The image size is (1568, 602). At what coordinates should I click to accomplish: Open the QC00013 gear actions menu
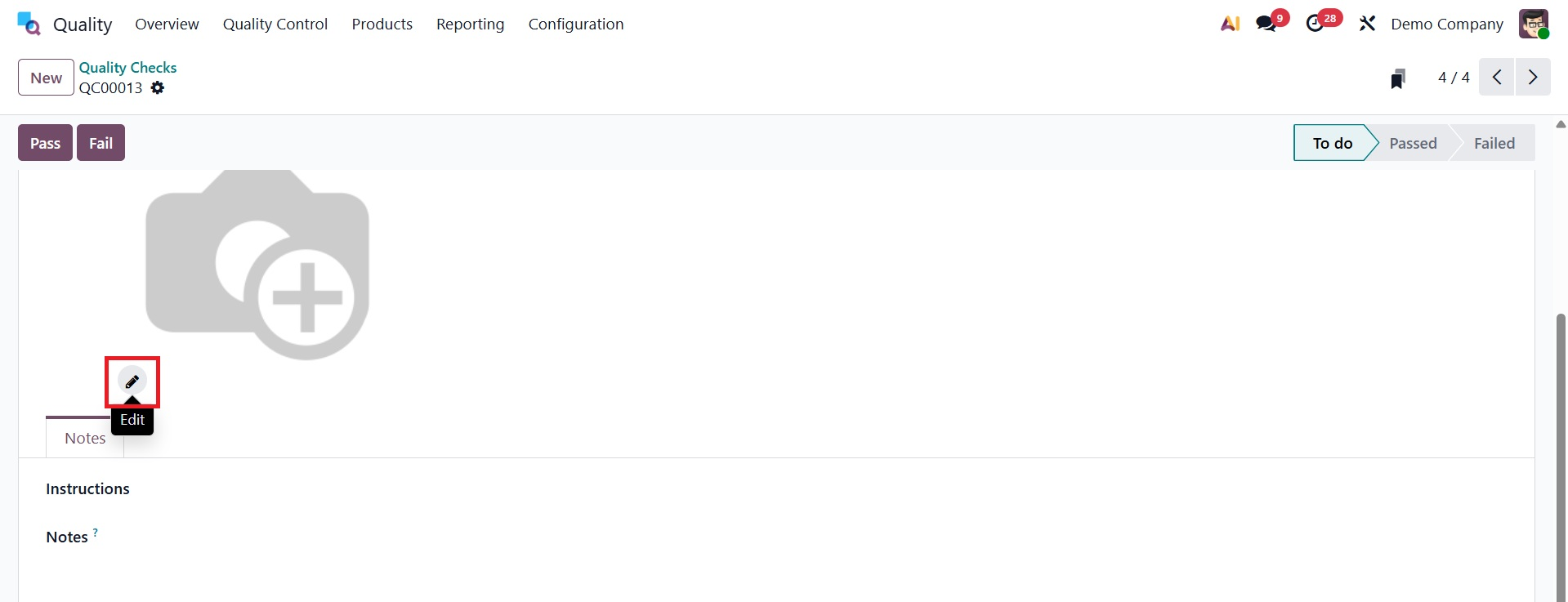[x=158, y=88]
